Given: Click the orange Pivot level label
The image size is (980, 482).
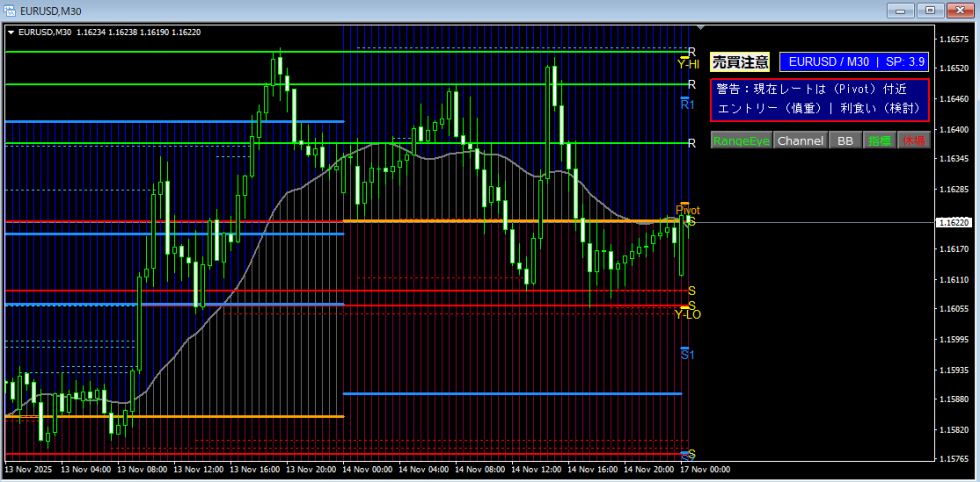Looking at the screenshot, I should [x=687, y=210].
